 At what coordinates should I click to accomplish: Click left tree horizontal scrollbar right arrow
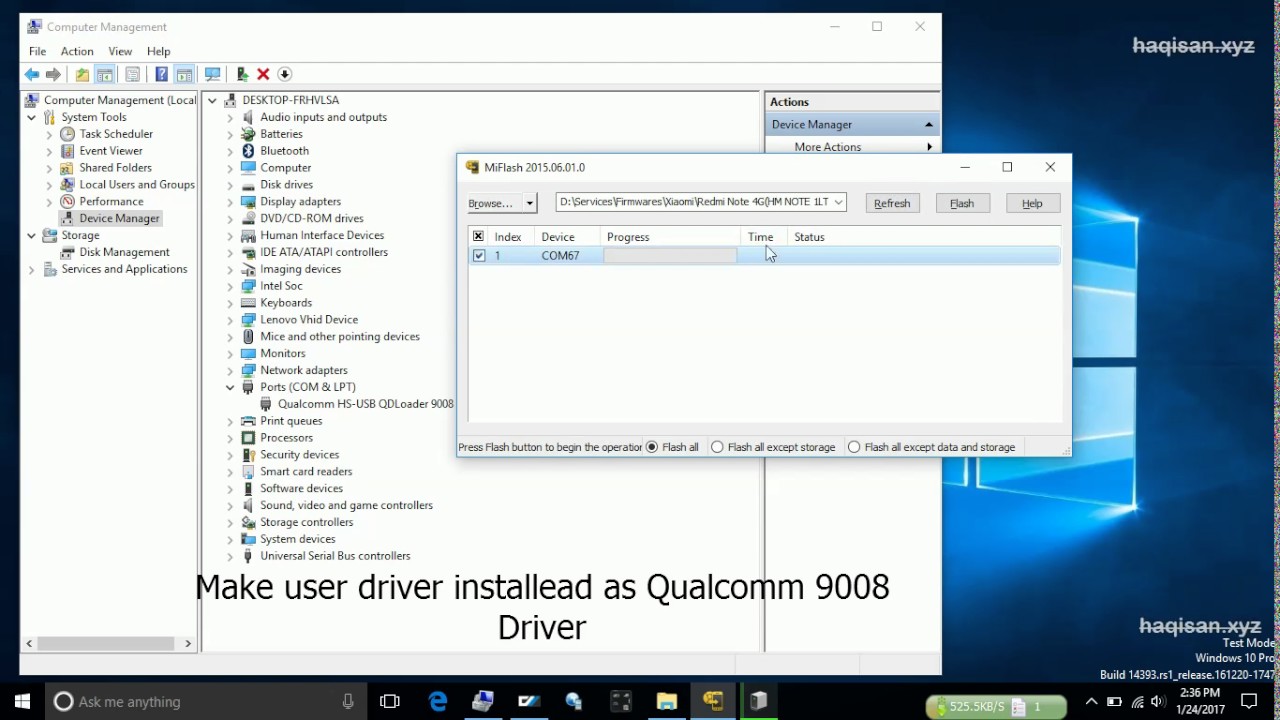point(187,644)
